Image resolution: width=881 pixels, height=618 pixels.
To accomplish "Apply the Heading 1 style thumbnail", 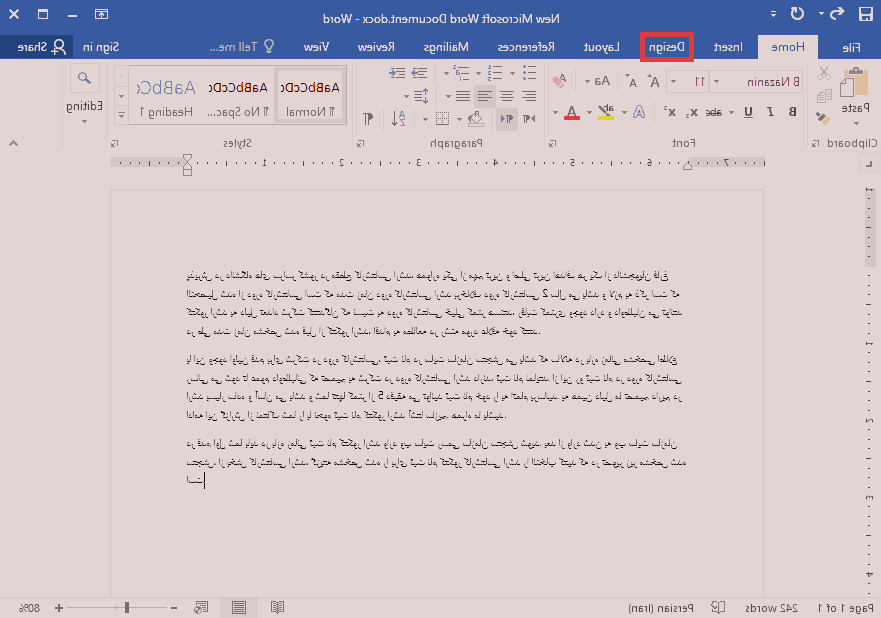I will (161, 96).
